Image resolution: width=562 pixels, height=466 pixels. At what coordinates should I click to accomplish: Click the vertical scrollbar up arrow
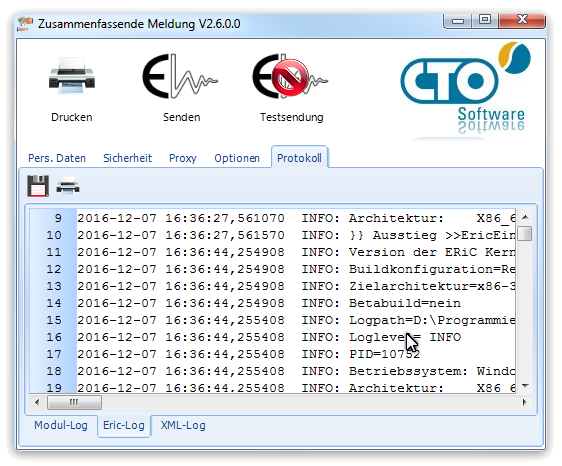[x=525, y=217]
